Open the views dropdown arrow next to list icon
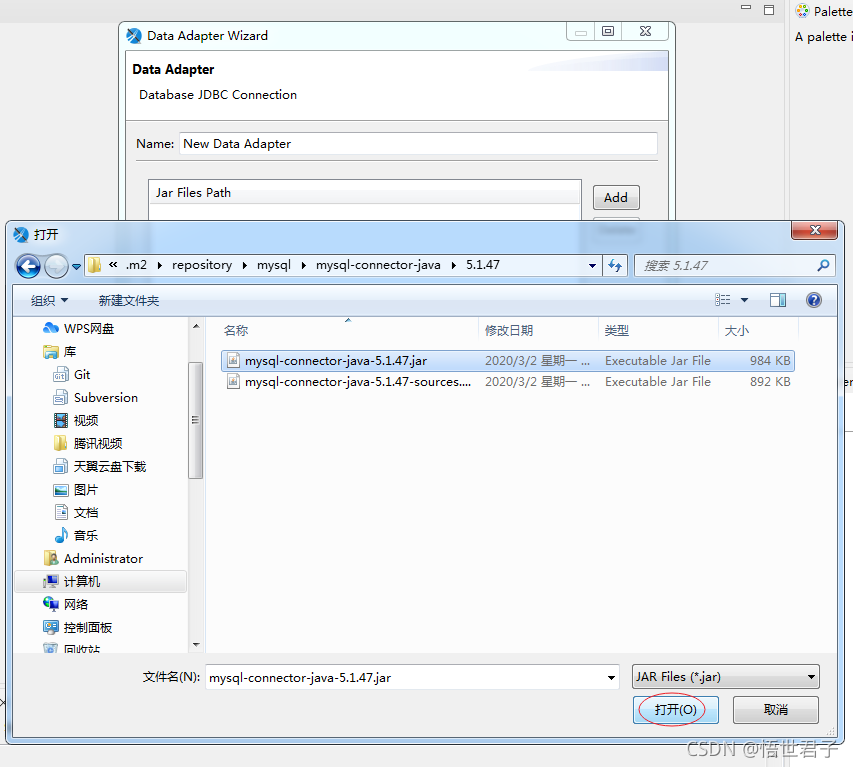The height and width of the screenshot is (767, 853). click(744, 299)
